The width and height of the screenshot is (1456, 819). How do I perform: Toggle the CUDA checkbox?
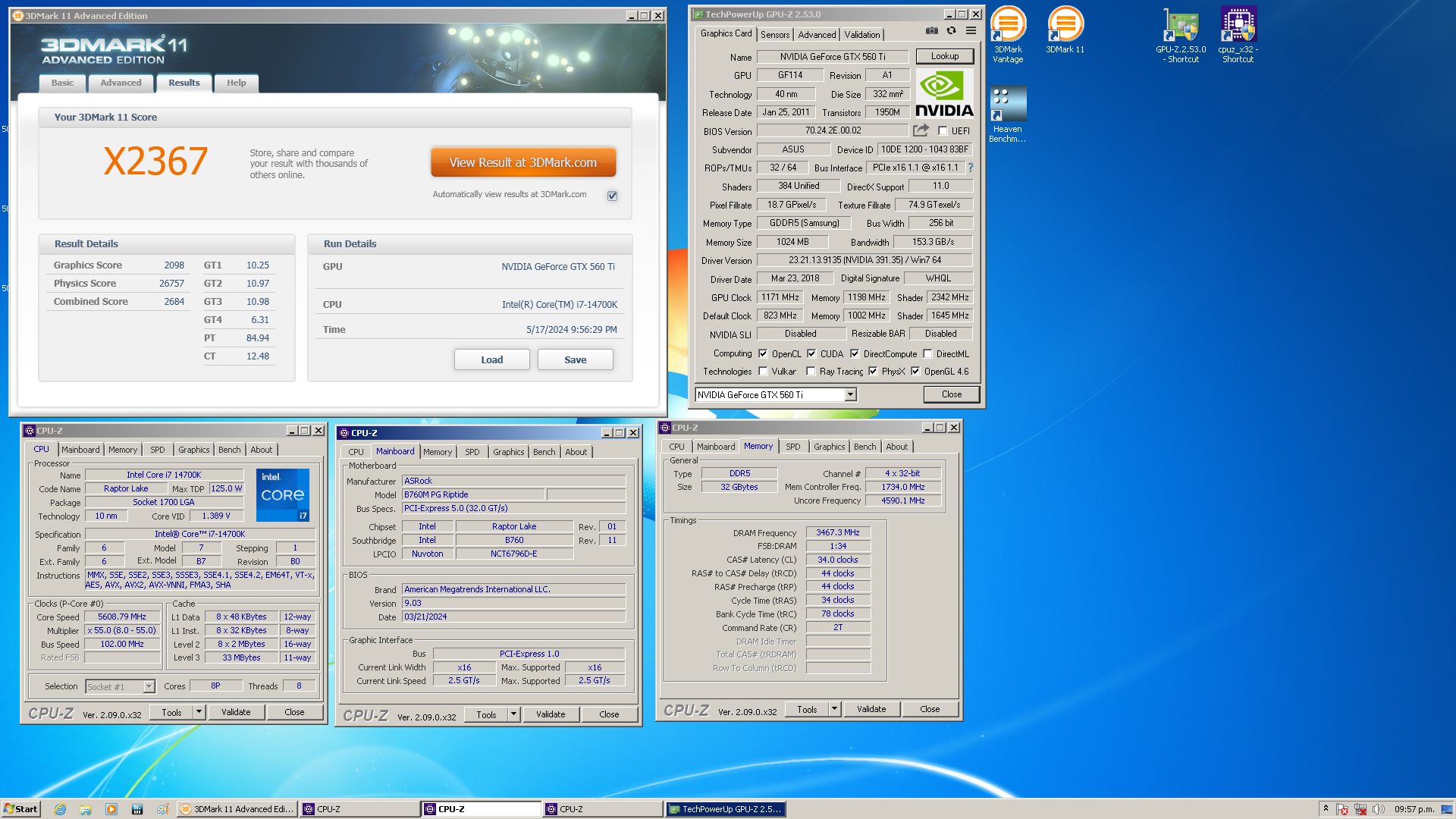click(x=811, y=353)
